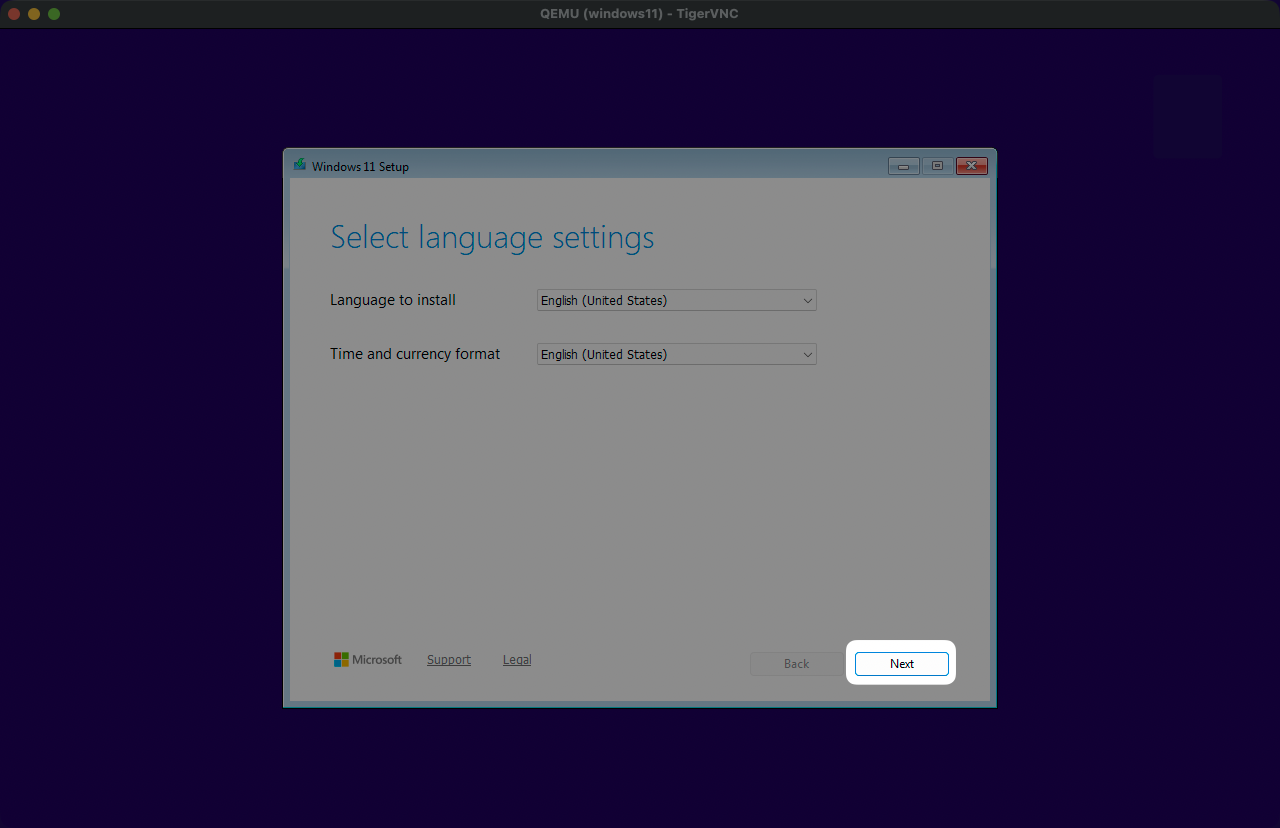Open the Legal link
This screenshot has height=828, width=1280.
517,660
